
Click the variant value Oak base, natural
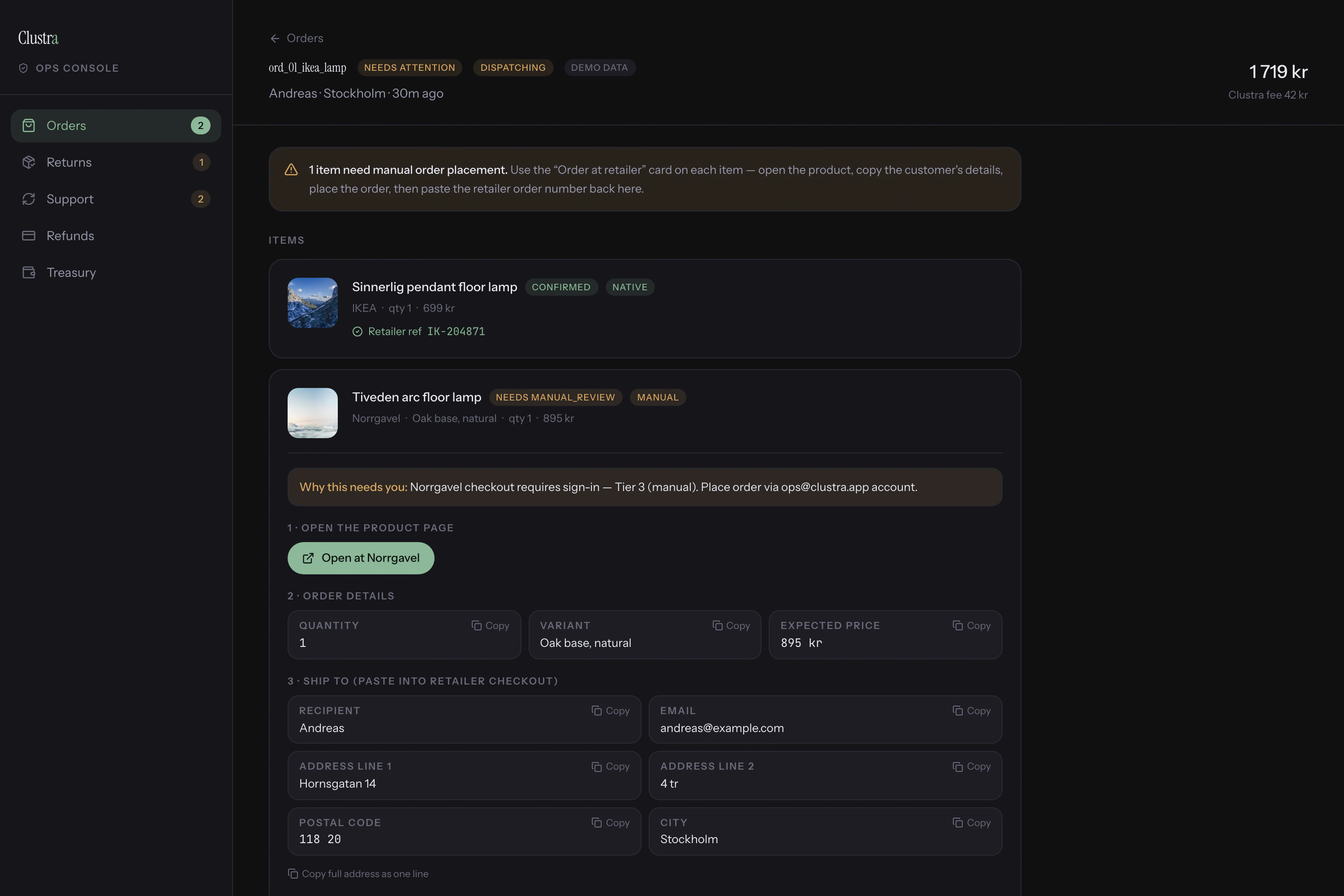586,643
